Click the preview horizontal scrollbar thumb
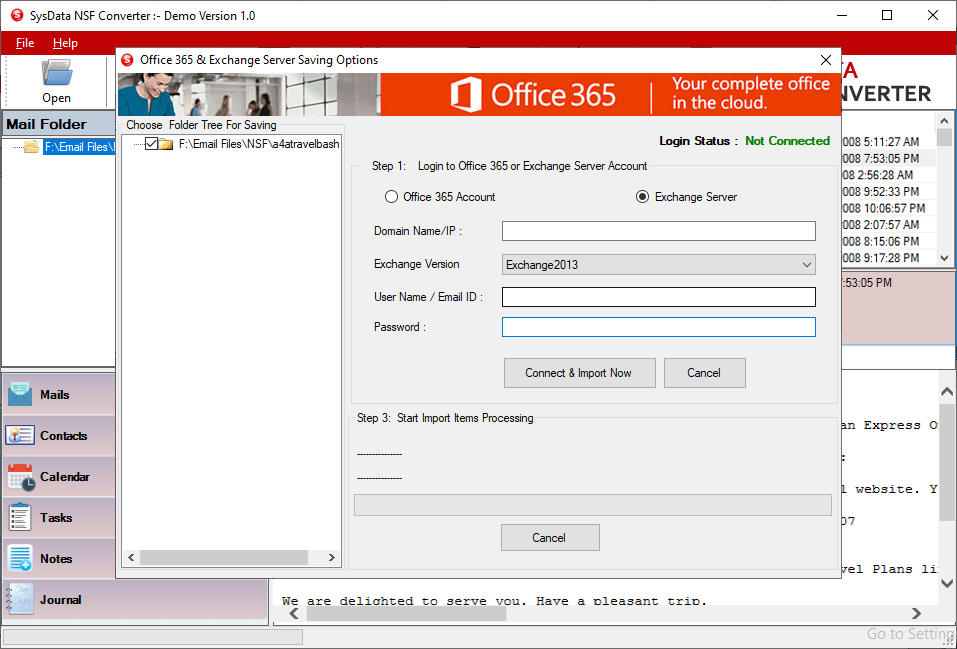Screen dimensions: 957x649 406,614
